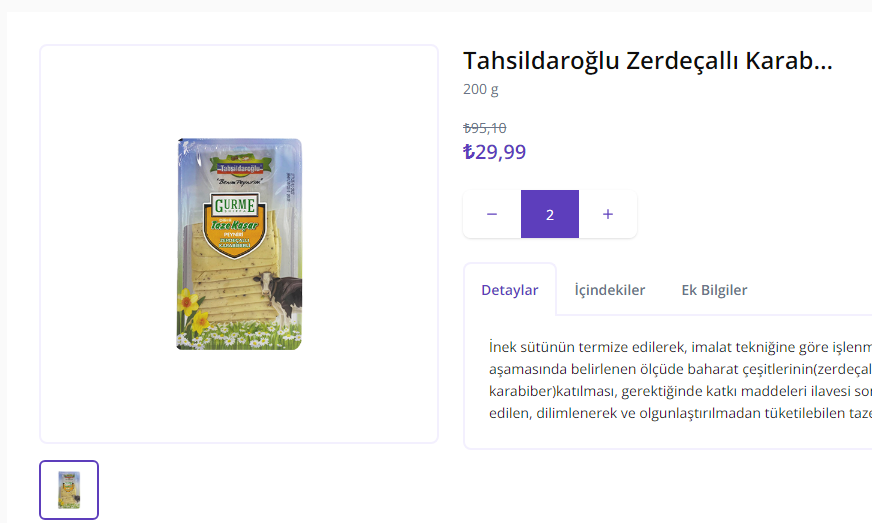The height and width of the screenshot is (523, 872).
Task: Click the 200 g weight label
Action: point(480,89)
